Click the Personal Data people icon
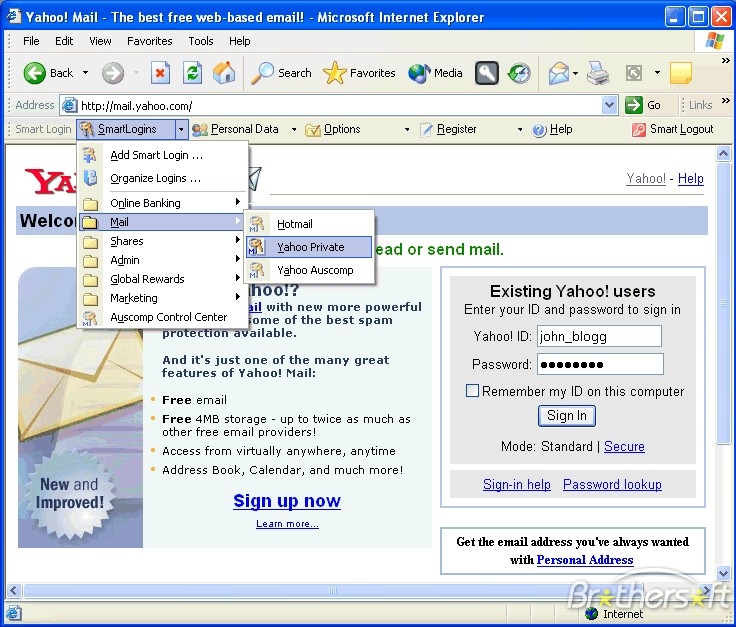 tap(200, 130)
